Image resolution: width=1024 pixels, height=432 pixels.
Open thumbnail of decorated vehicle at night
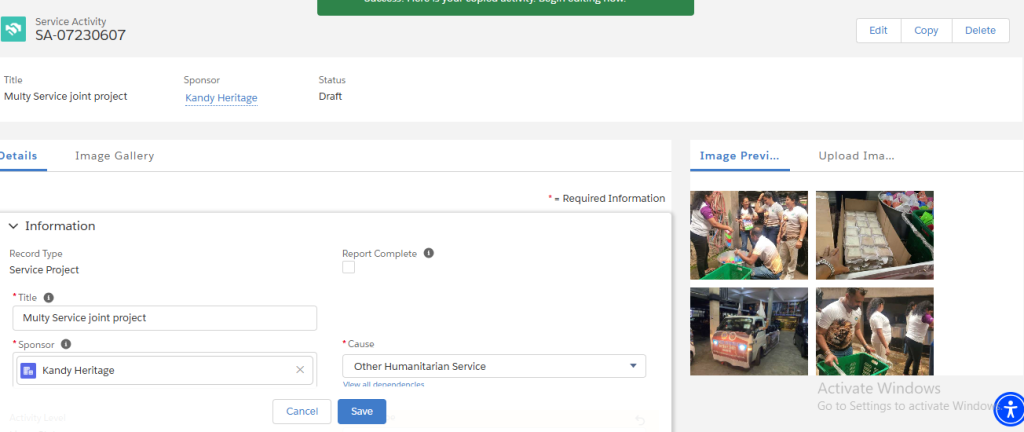pyautogui.click(x=748, y=332)
